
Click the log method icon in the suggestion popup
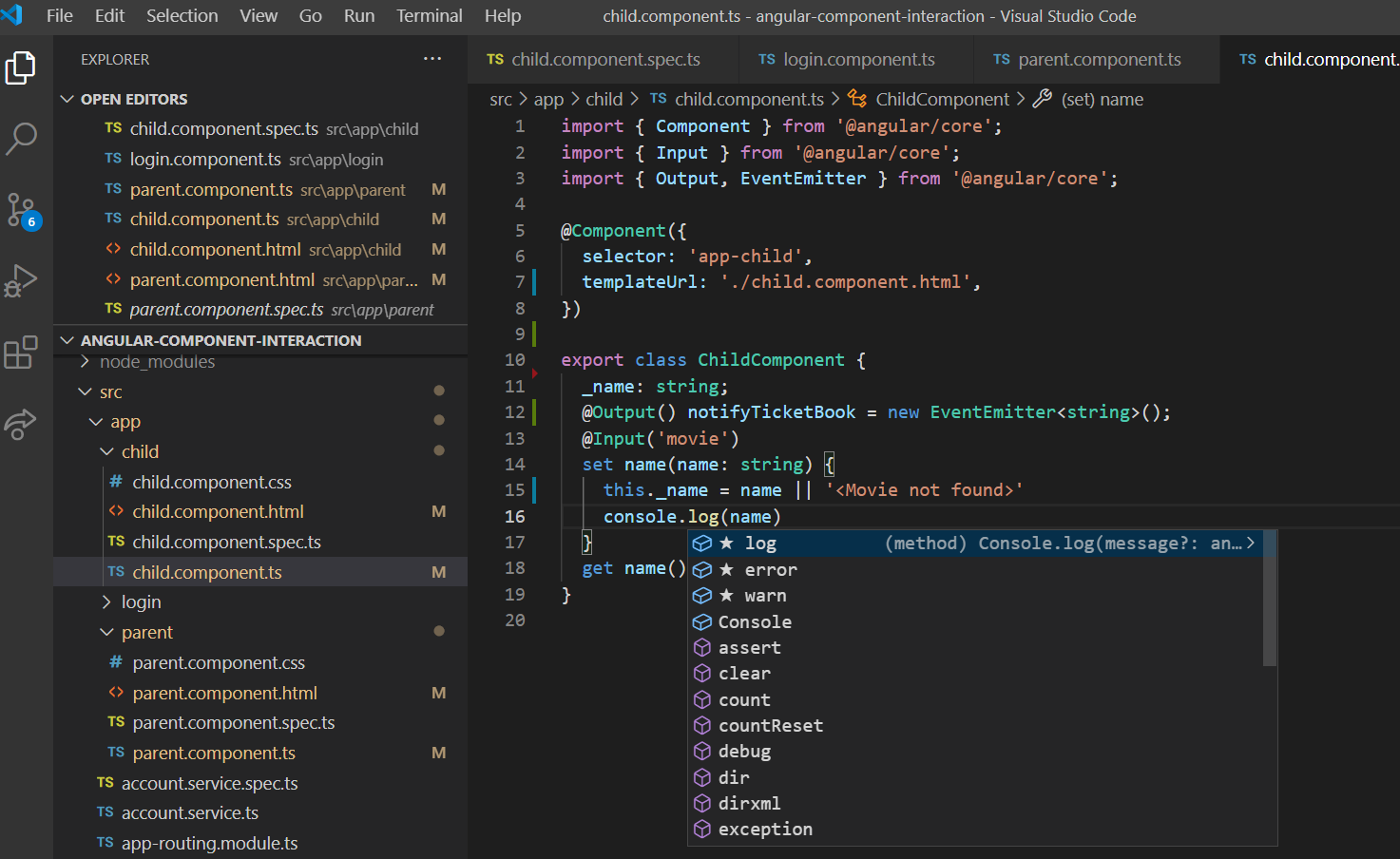coord(701,543)
